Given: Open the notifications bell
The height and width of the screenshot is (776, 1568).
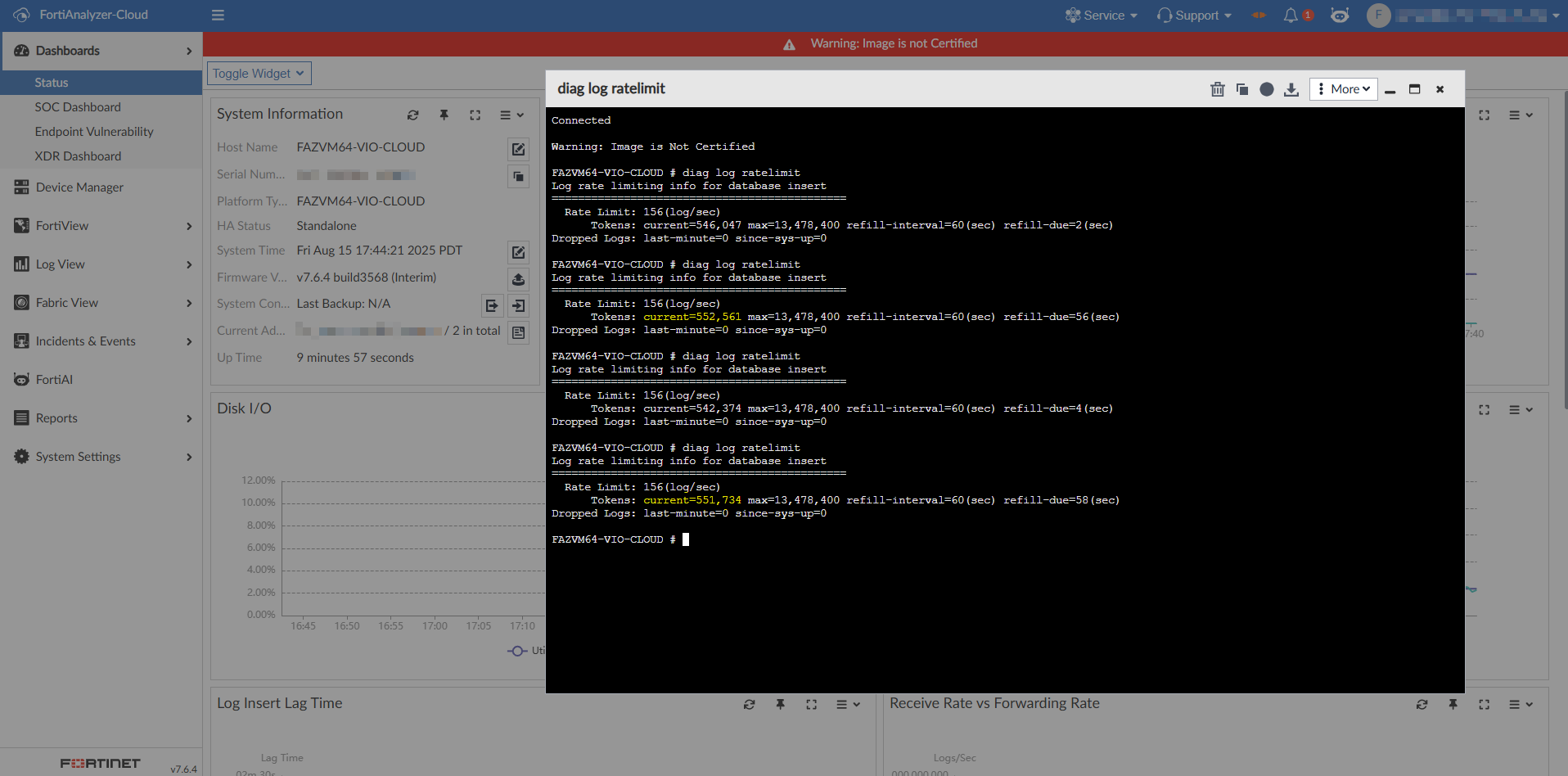Looking at the screenshot, I should [x=1293, y=15].
